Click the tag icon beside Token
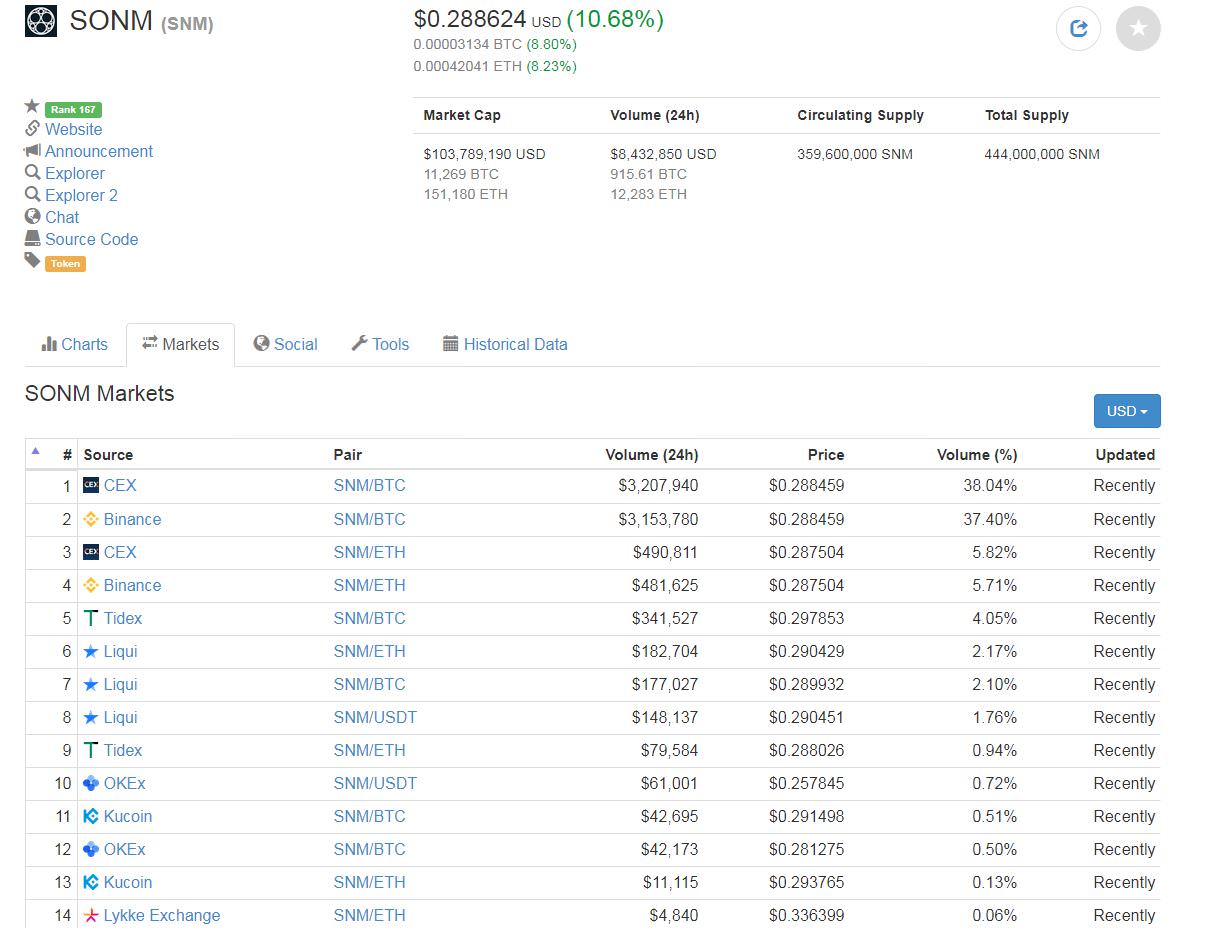1212x928 pixels. click(x=33, y=260)
